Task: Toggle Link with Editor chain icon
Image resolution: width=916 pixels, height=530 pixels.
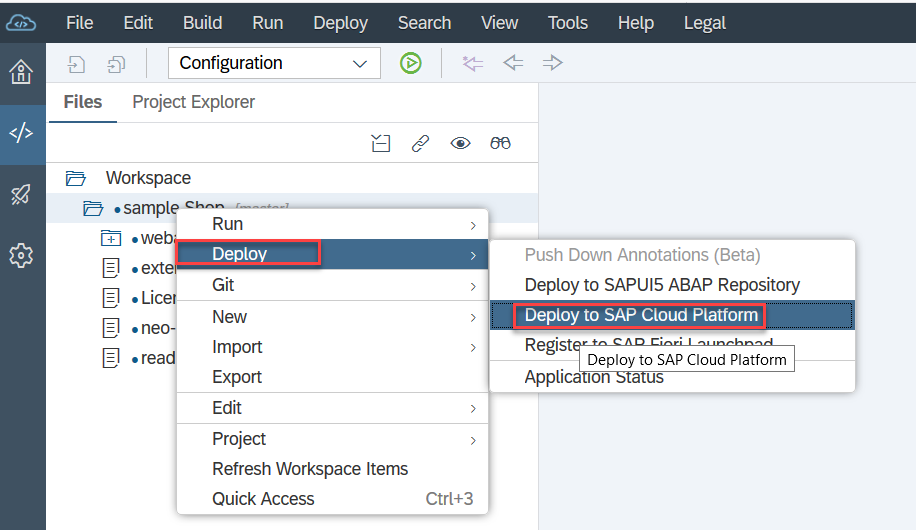Action: 420,143
